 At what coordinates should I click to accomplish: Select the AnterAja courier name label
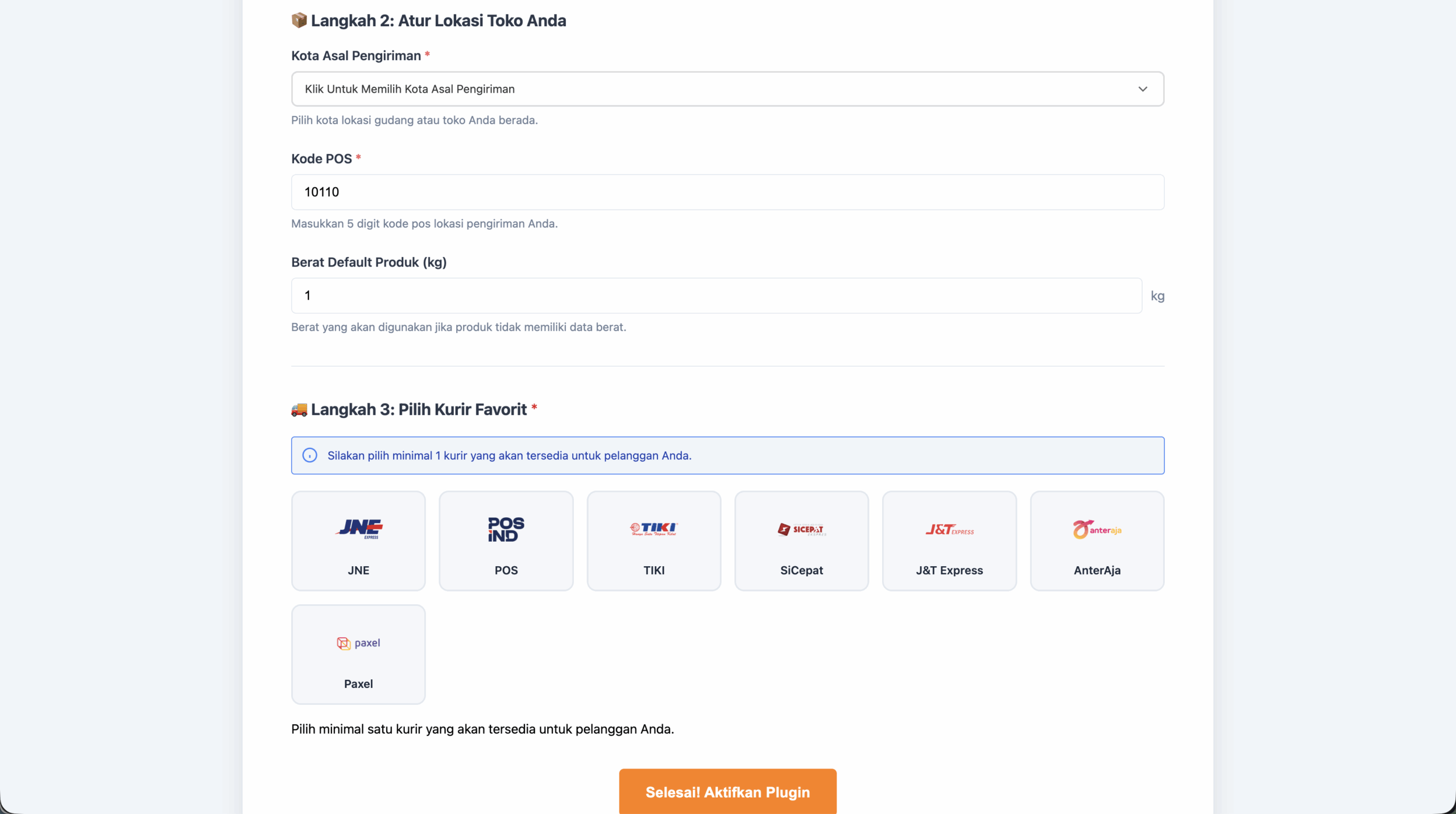coord(1097,570)
